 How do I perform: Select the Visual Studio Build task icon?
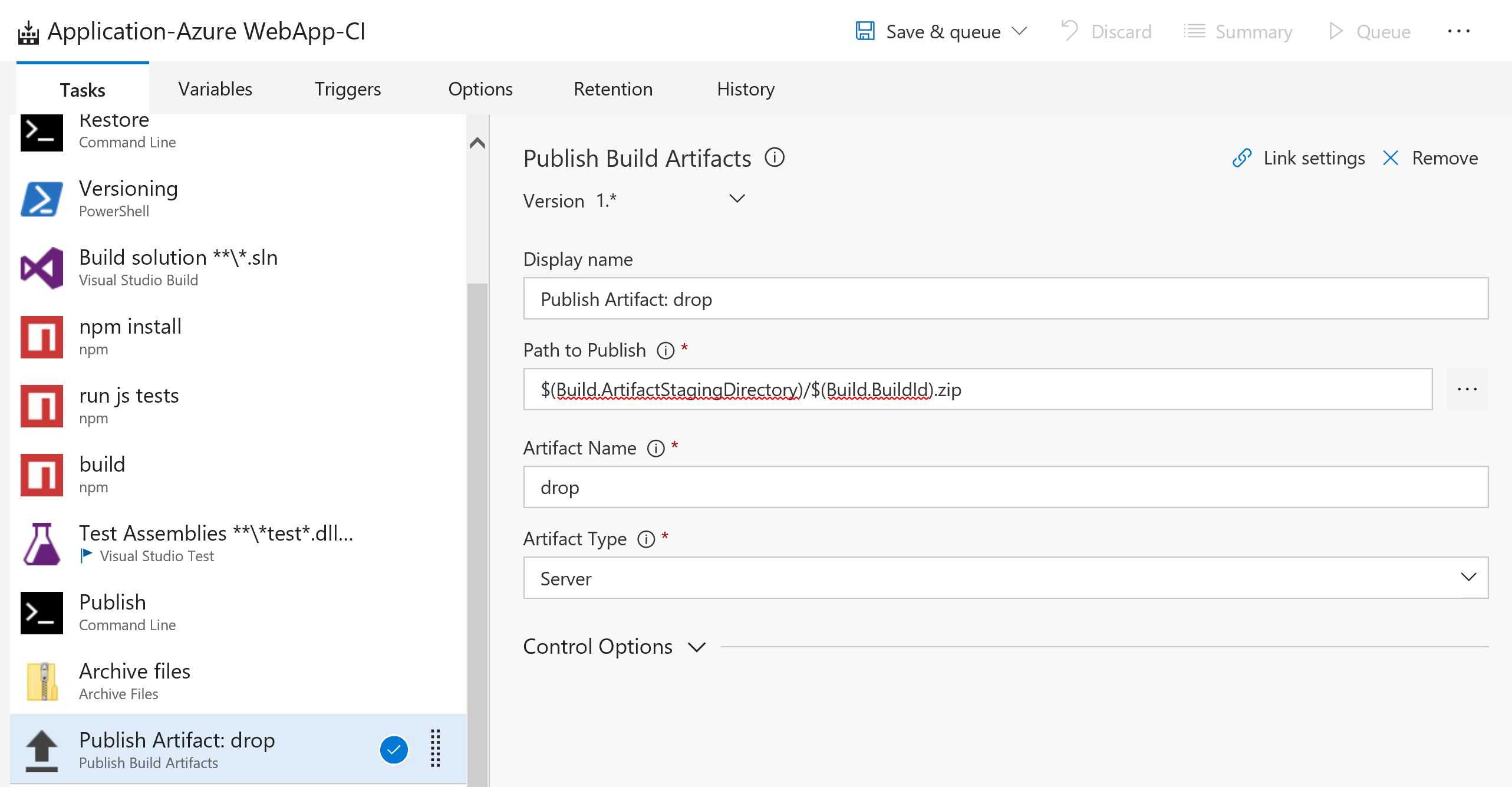[41, 267]
